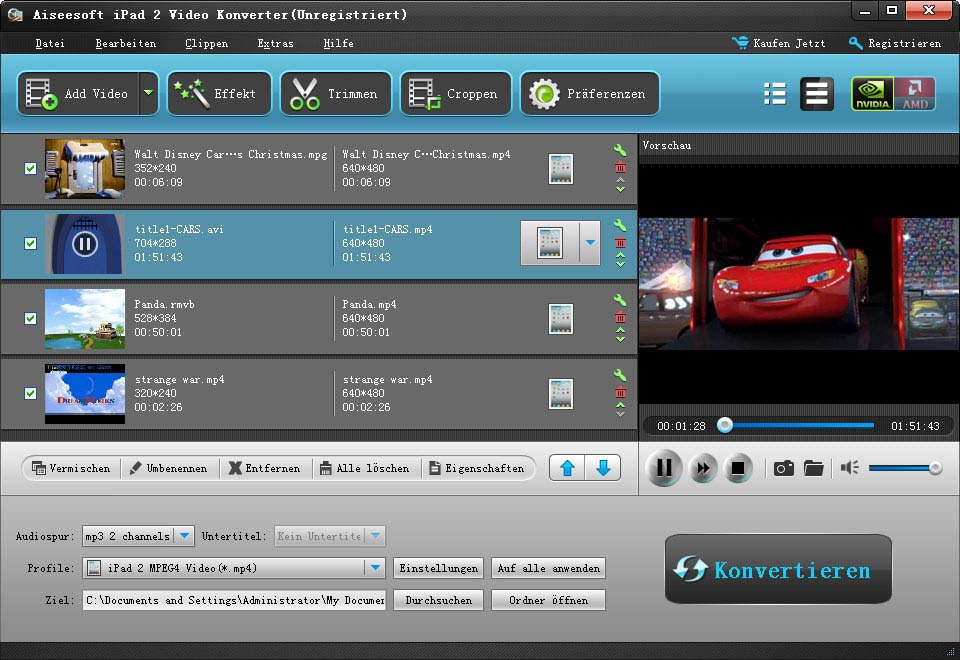Click the Entfernen button
The width and height of the screenshot is (960, 660).
264,468
